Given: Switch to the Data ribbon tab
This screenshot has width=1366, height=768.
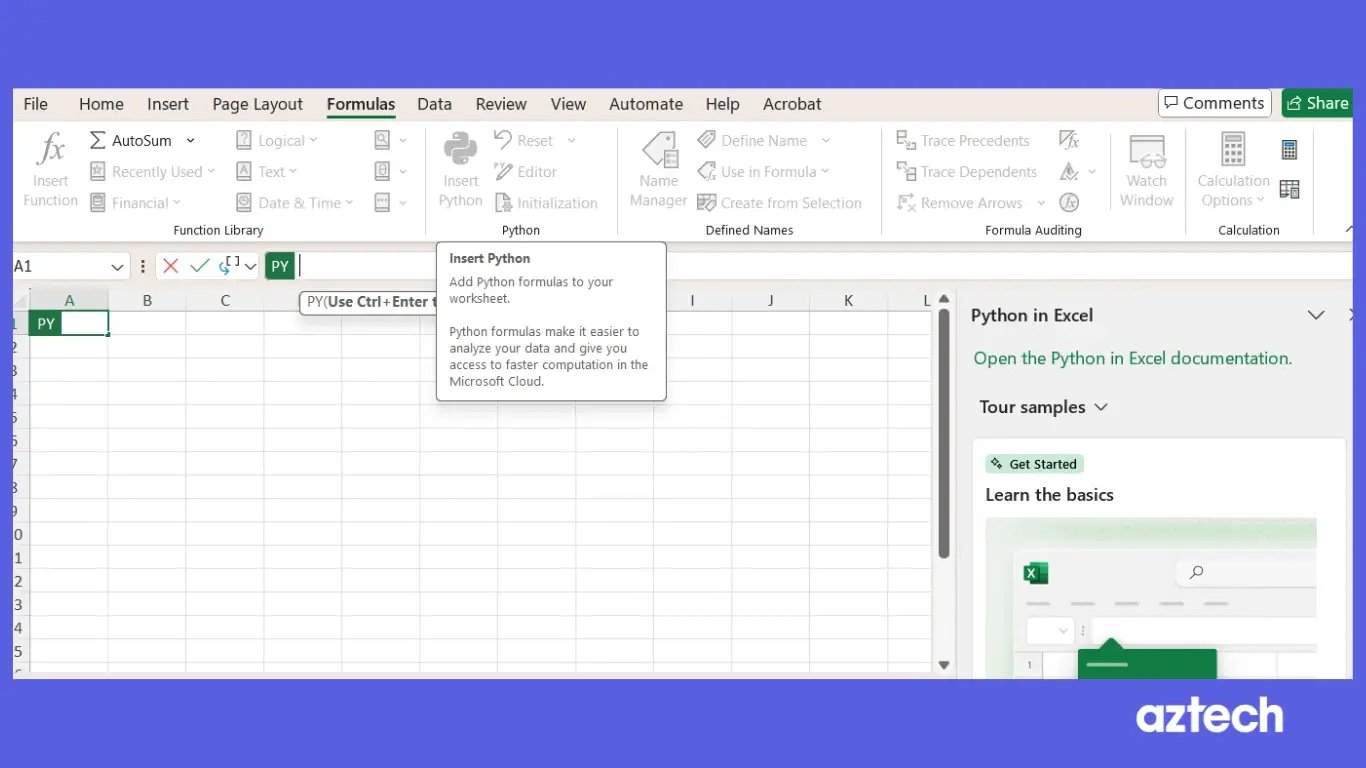Looking at the screenshot, I should pos(434,103).
